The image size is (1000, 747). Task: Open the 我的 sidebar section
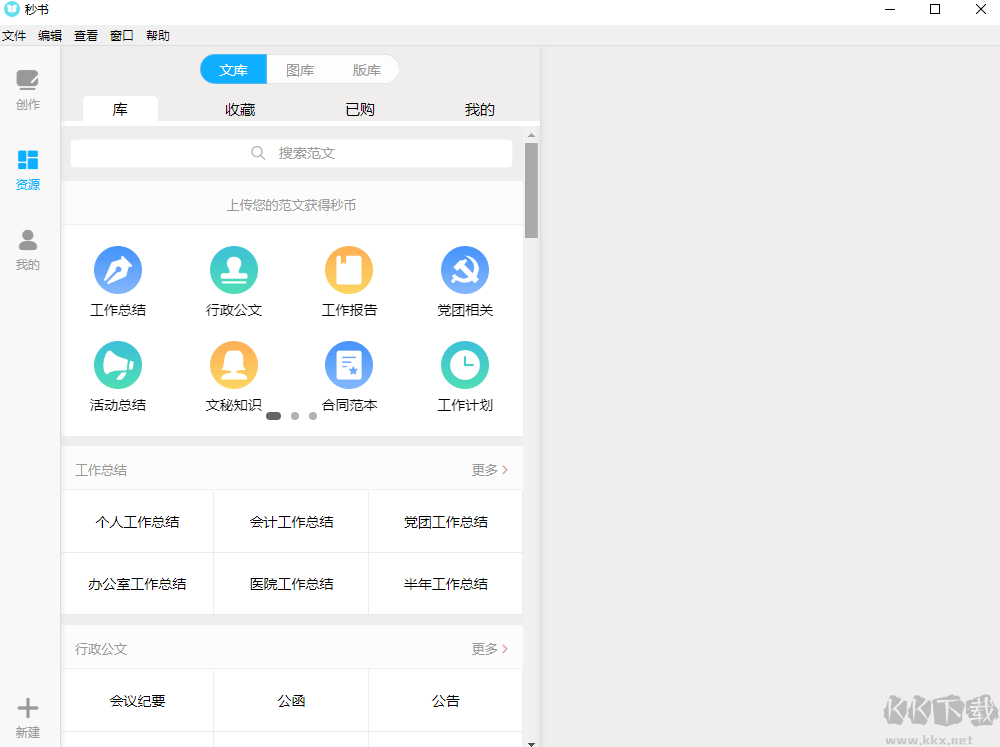coord(27,250)
